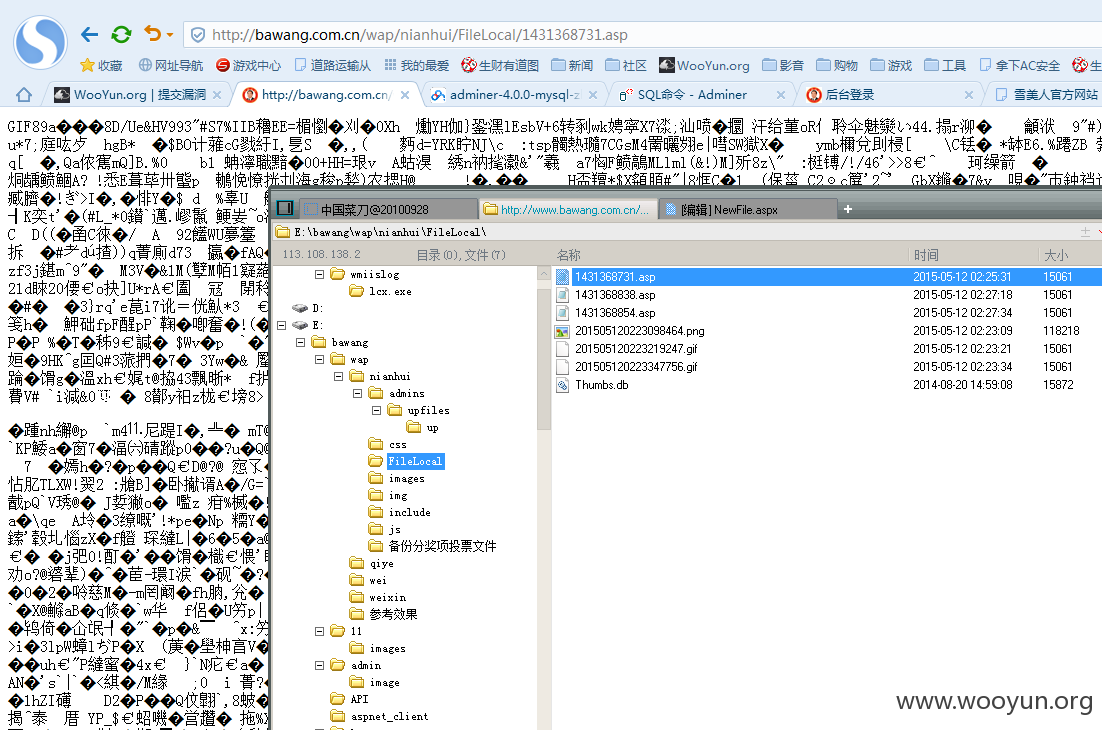Collapse the upfiles folder node
Image resolution: width=1102 pixels, height=730 pixels.
pos(376,410)
